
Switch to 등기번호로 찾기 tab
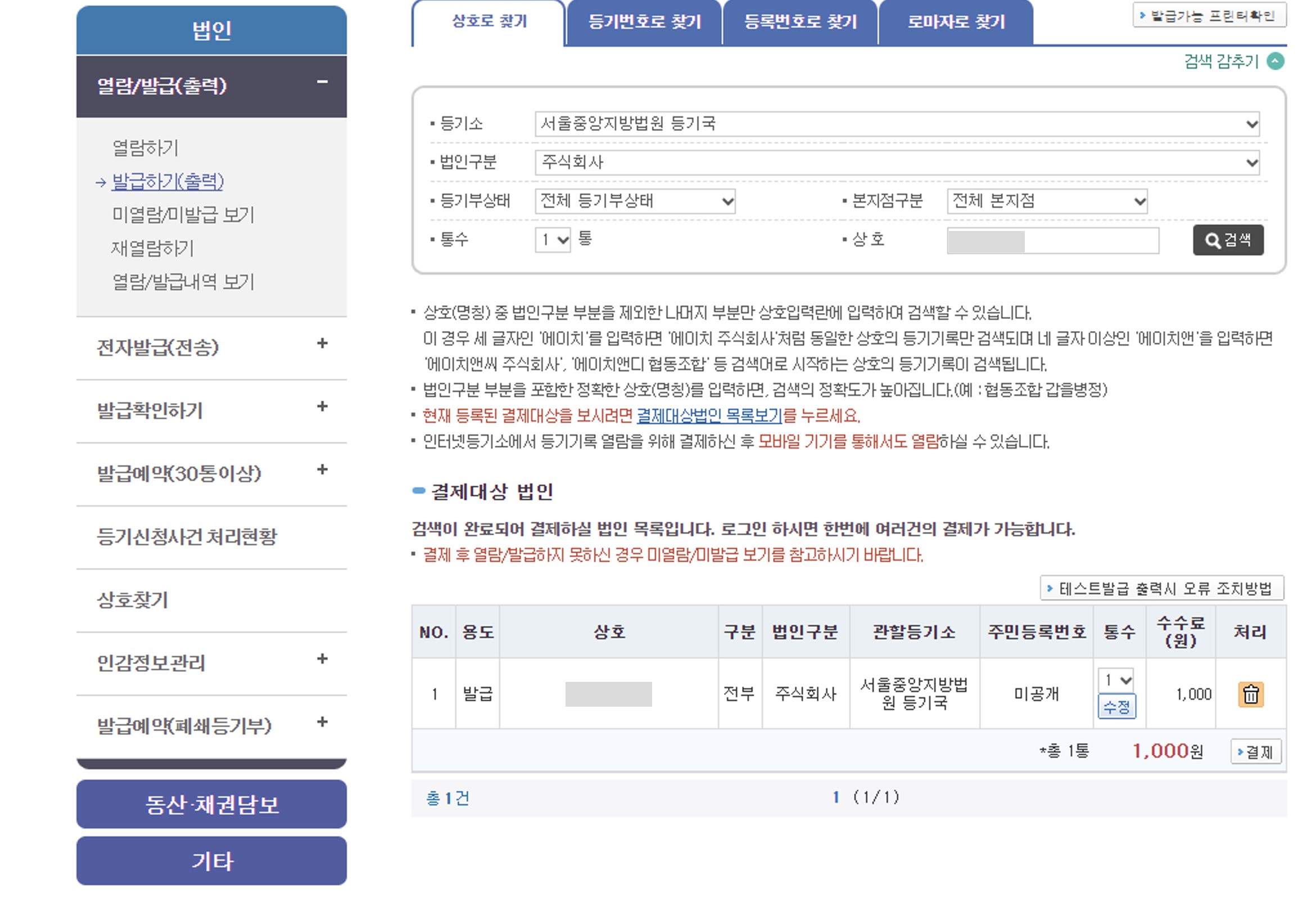pos(644,22)
